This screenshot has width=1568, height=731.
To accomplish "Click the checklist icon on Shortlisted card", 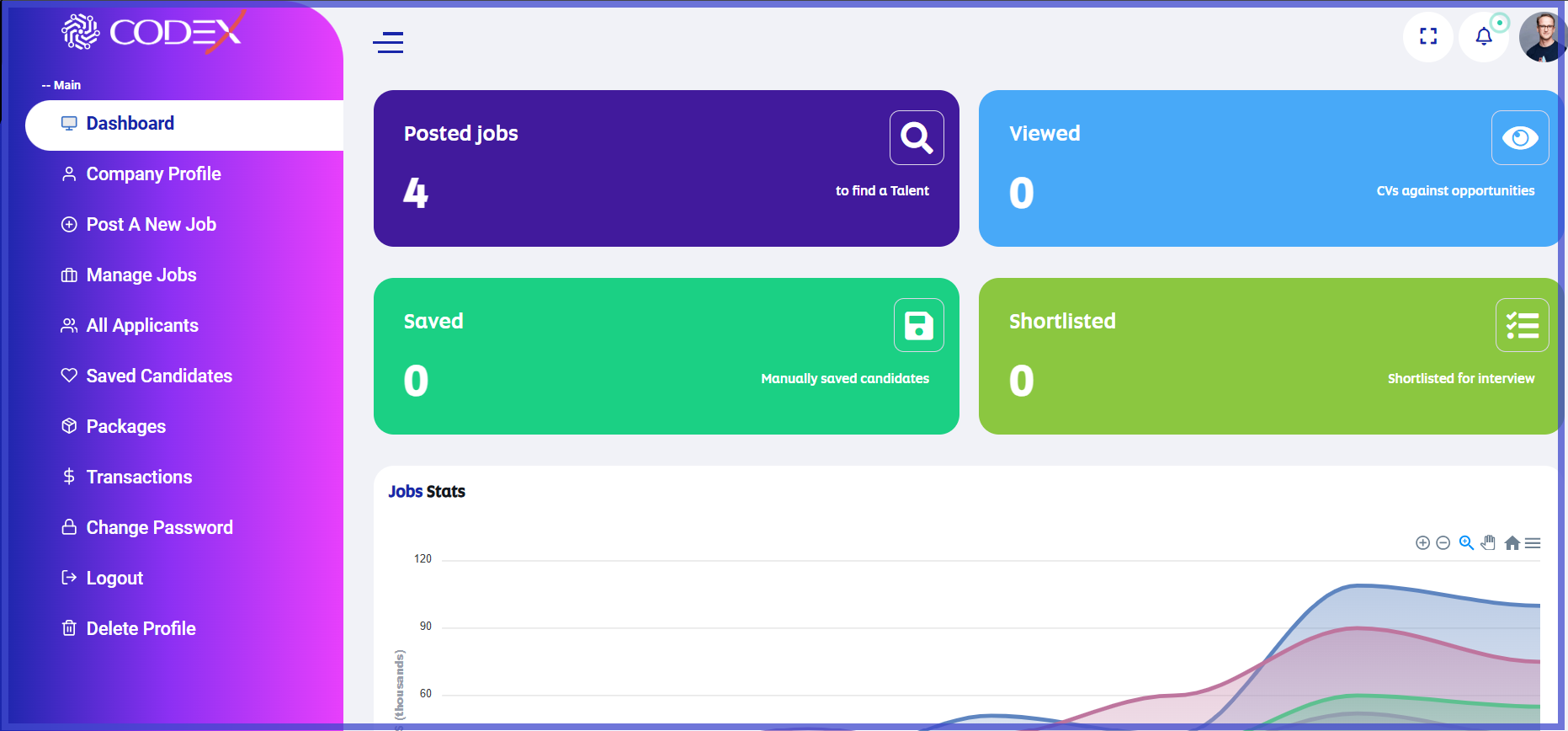I will point(1522,325).
